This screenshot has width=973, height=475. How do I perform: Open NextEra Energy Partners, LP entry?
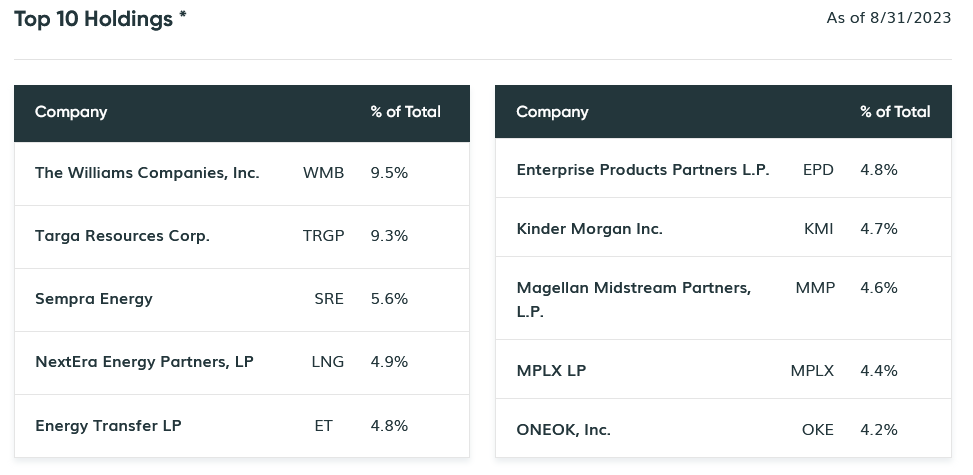pyautogui.click(x=144, y=362)
